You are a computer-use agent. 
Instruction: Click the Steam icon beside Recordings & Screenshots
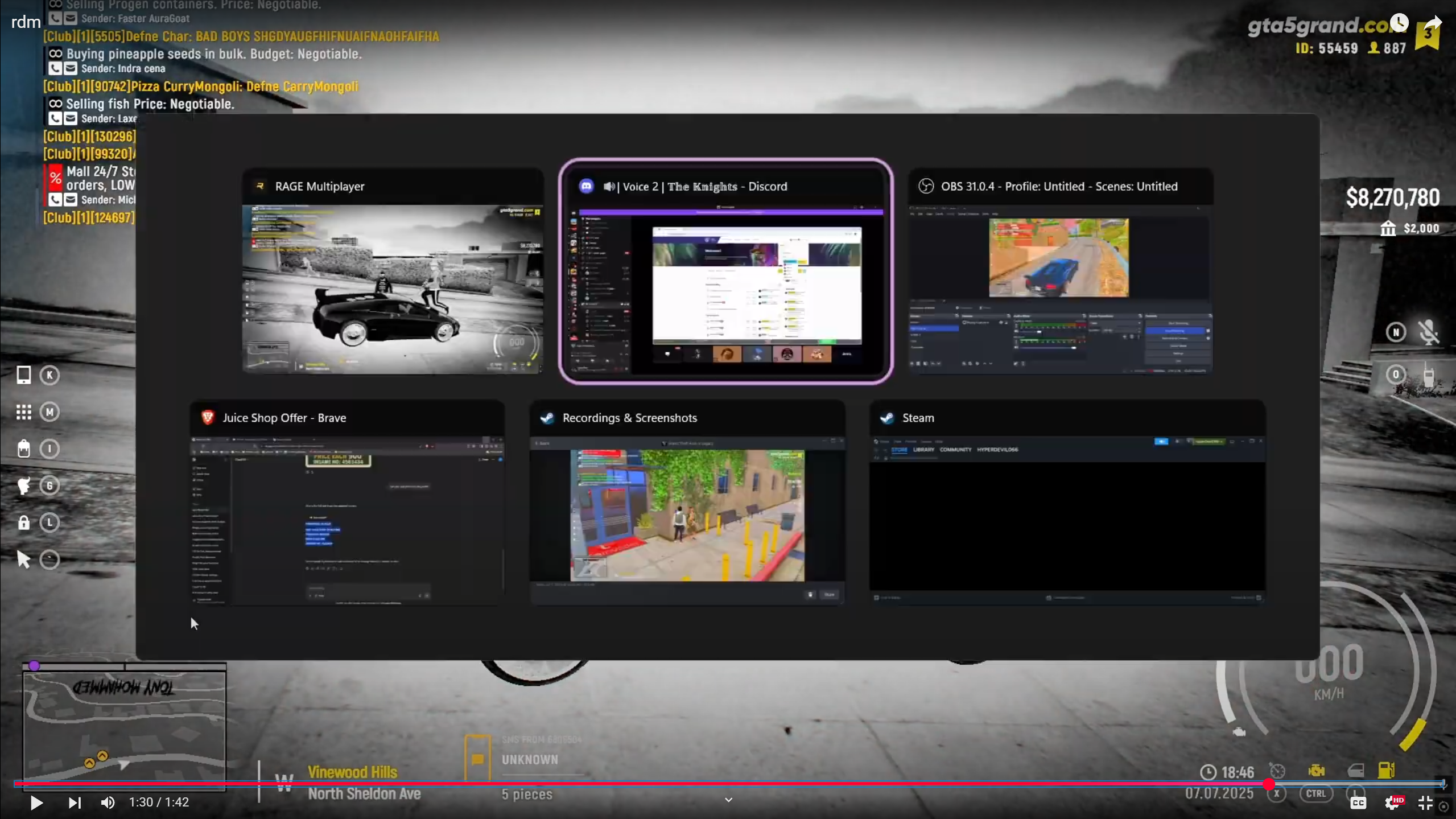547,418
